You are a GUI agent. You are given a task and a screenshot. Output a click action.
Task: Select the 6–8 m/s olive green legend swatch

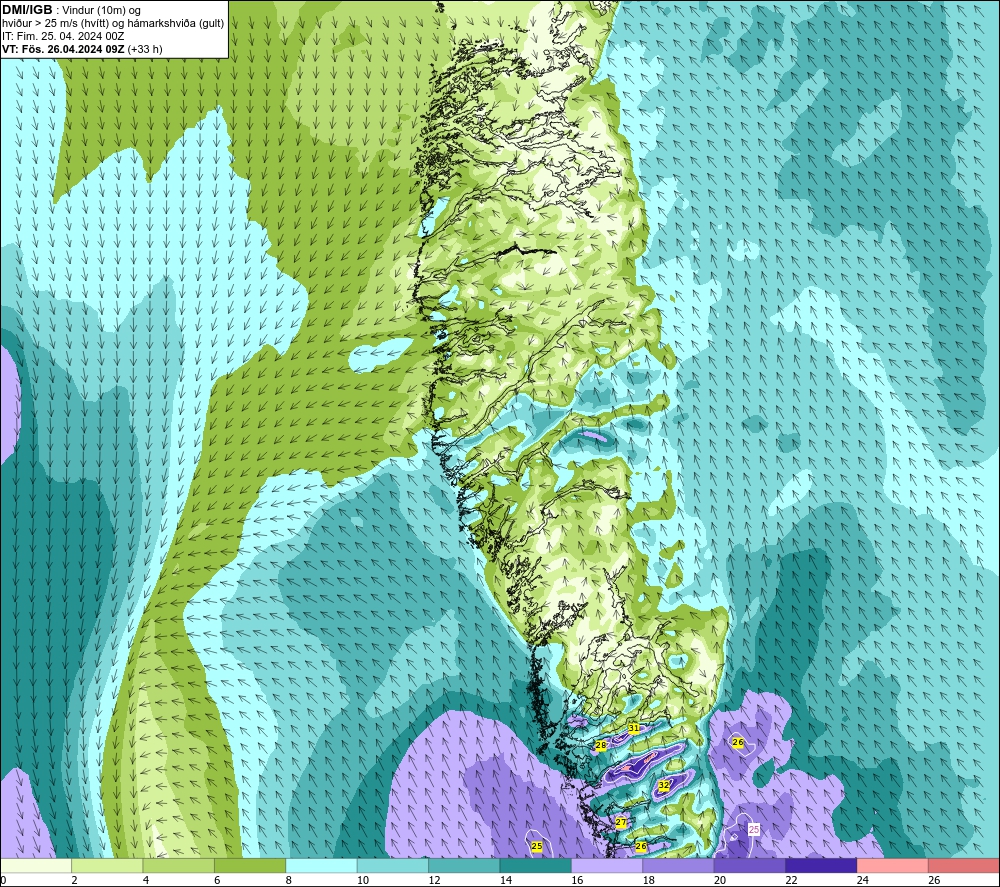250,866
